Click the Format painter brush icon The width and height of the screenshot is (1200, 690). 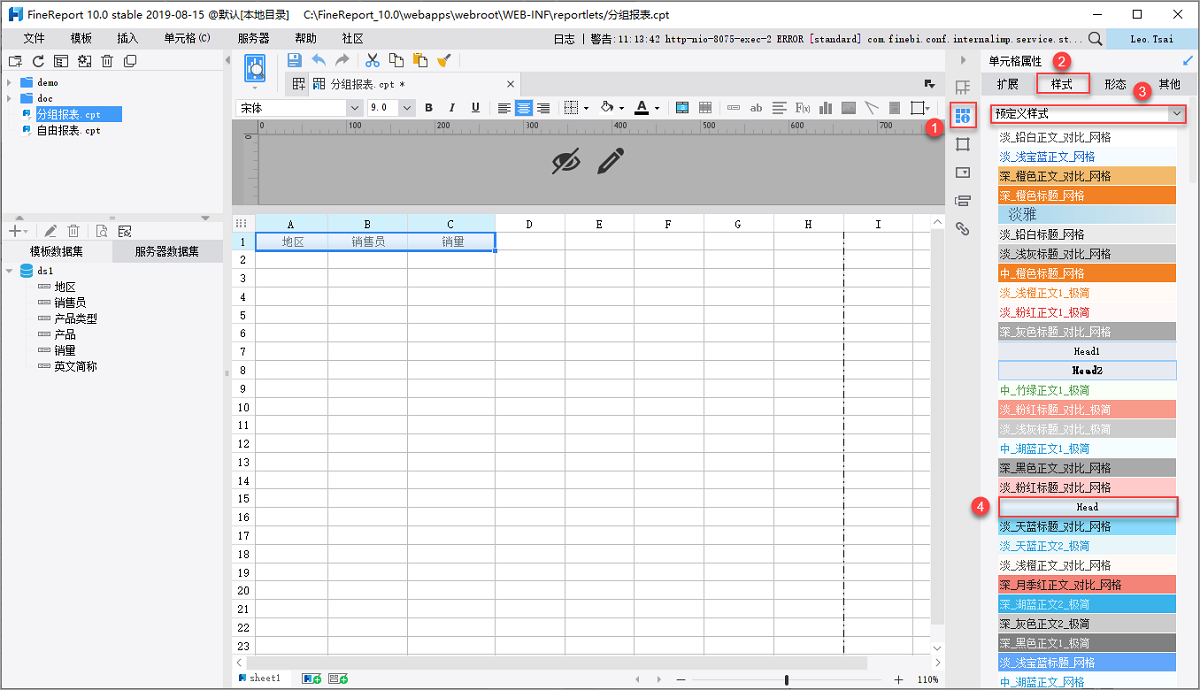(x=444, y=60)
